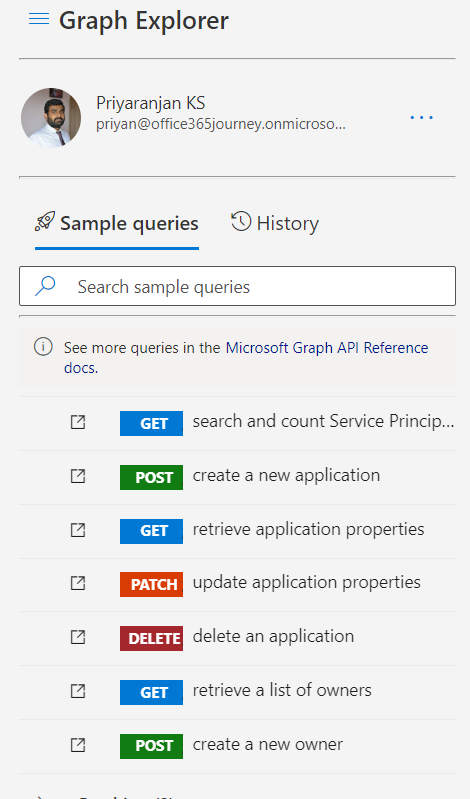Switch to the History tab
This screenshot has width=470, height=799.
(275, 223)
